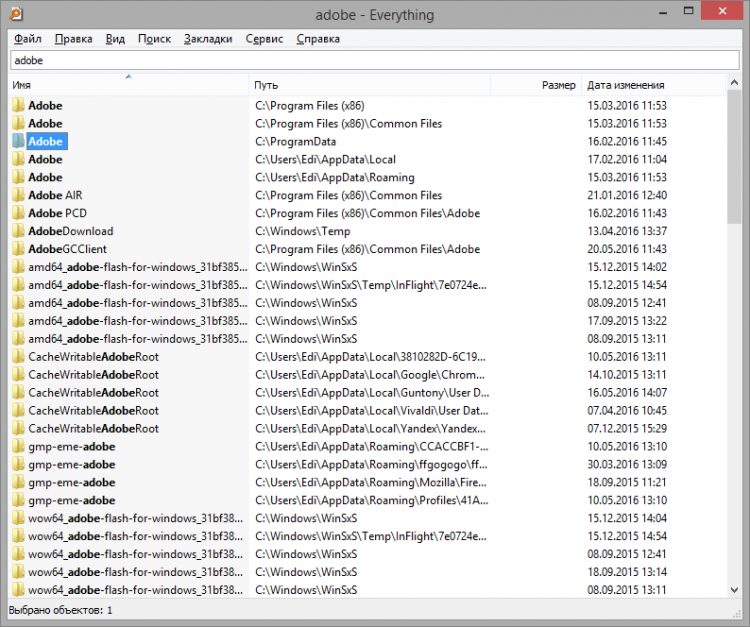The height and width of the screenshot is (627, 750).
Task: Click folder icon of Adobe in Common Files
Action: [18, 123]
